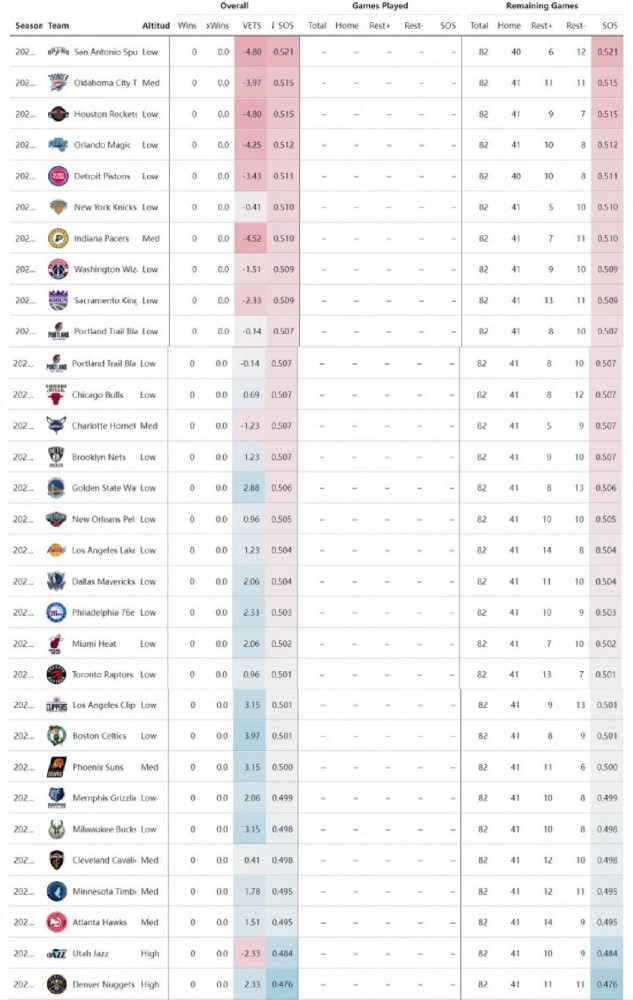Select the Phoenix Suns table row
Viewport: 633px width, 1000px height.
[316, 767]
